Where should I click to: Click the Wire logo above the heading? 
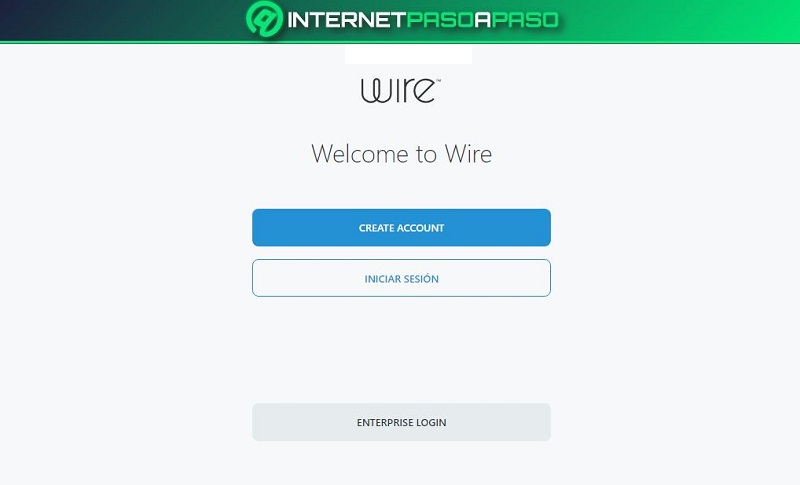(x=400, y=91)
